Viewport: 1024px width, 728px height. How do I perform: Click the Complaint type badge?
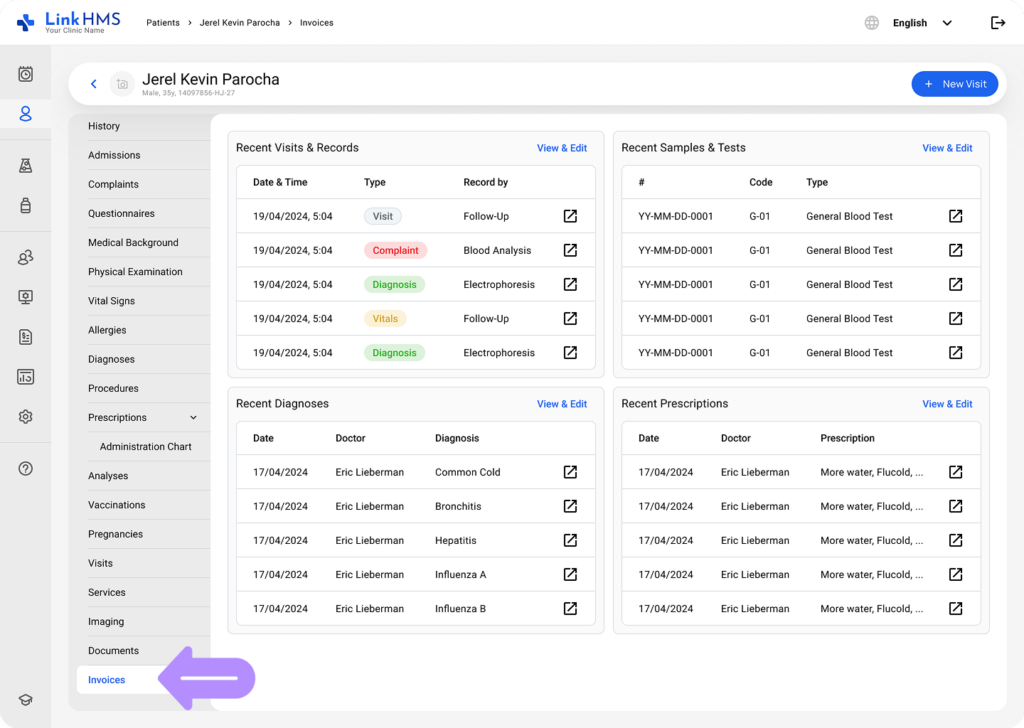[x=395, y=250]
